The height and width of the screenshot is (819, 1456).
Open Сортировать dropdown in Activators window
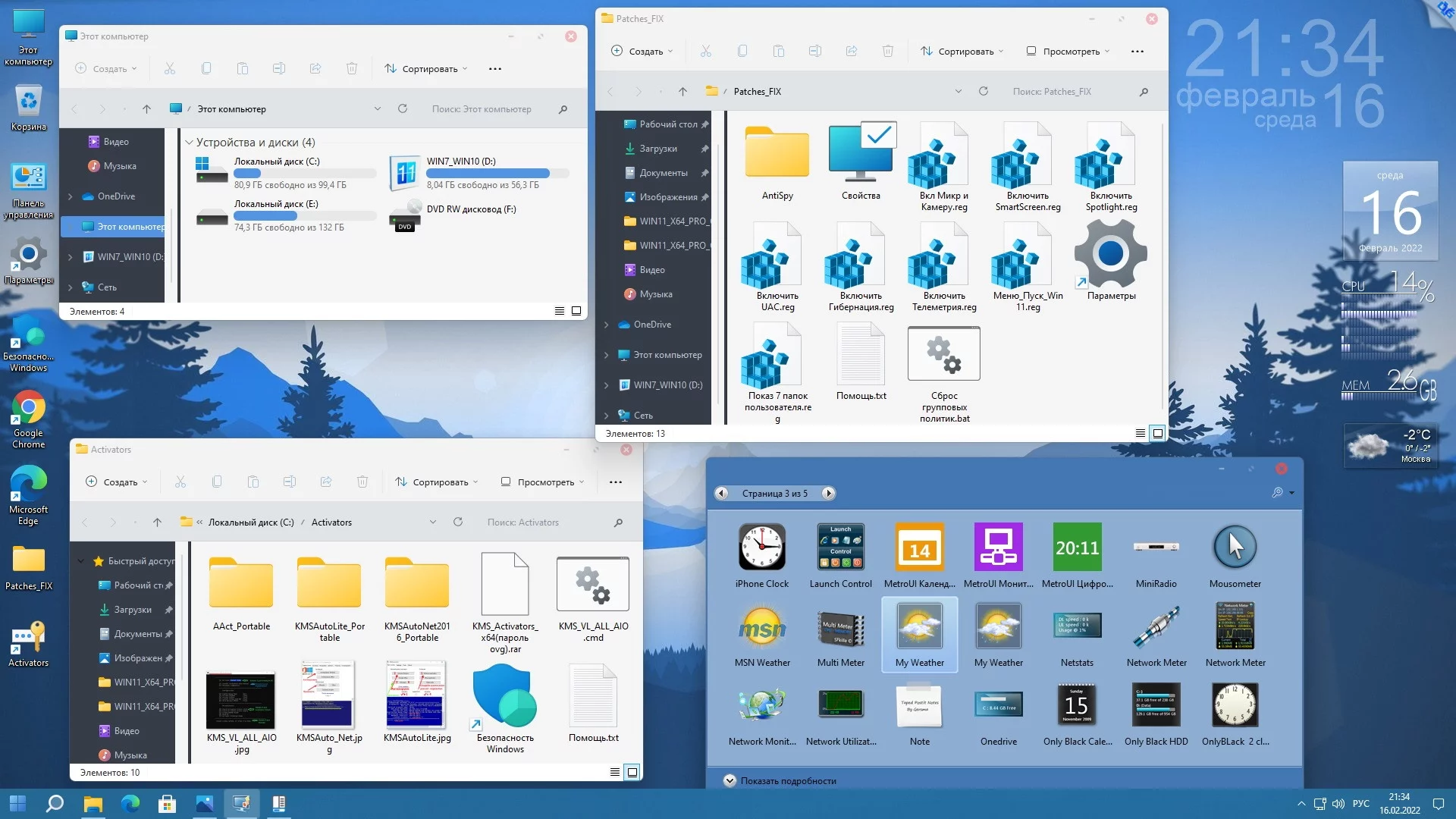click(x=436, y=482)
